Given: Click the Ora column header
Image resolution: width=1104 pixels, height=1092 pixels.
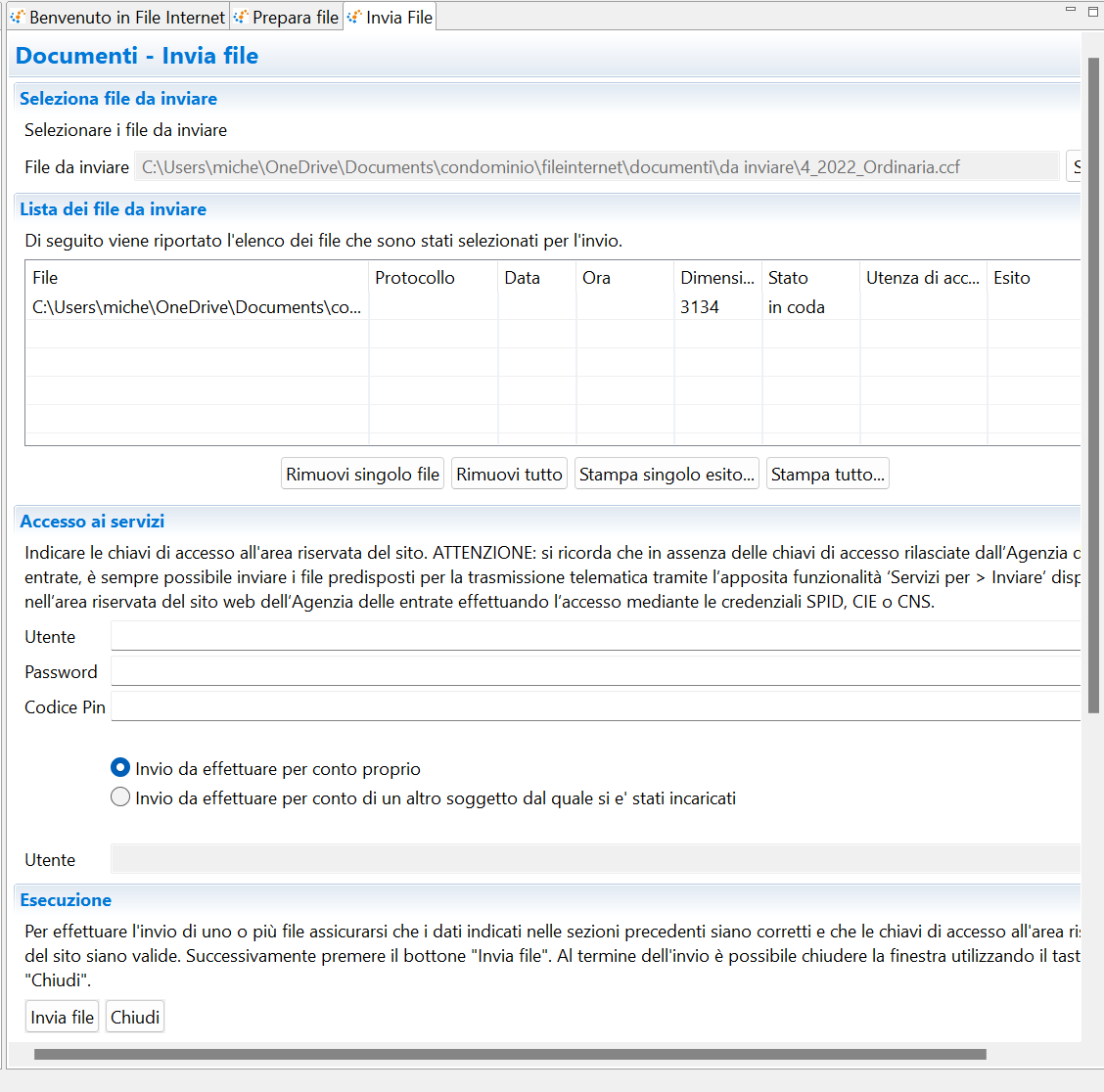Looking at the screenshot, I should [x=625, y=277].
